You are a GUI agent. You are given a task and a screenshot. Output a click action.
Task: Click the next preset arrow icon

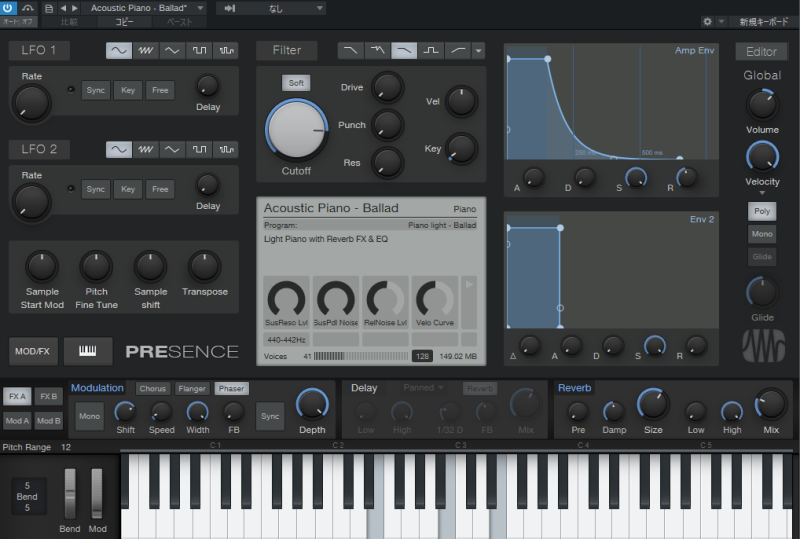coord(76,8)
